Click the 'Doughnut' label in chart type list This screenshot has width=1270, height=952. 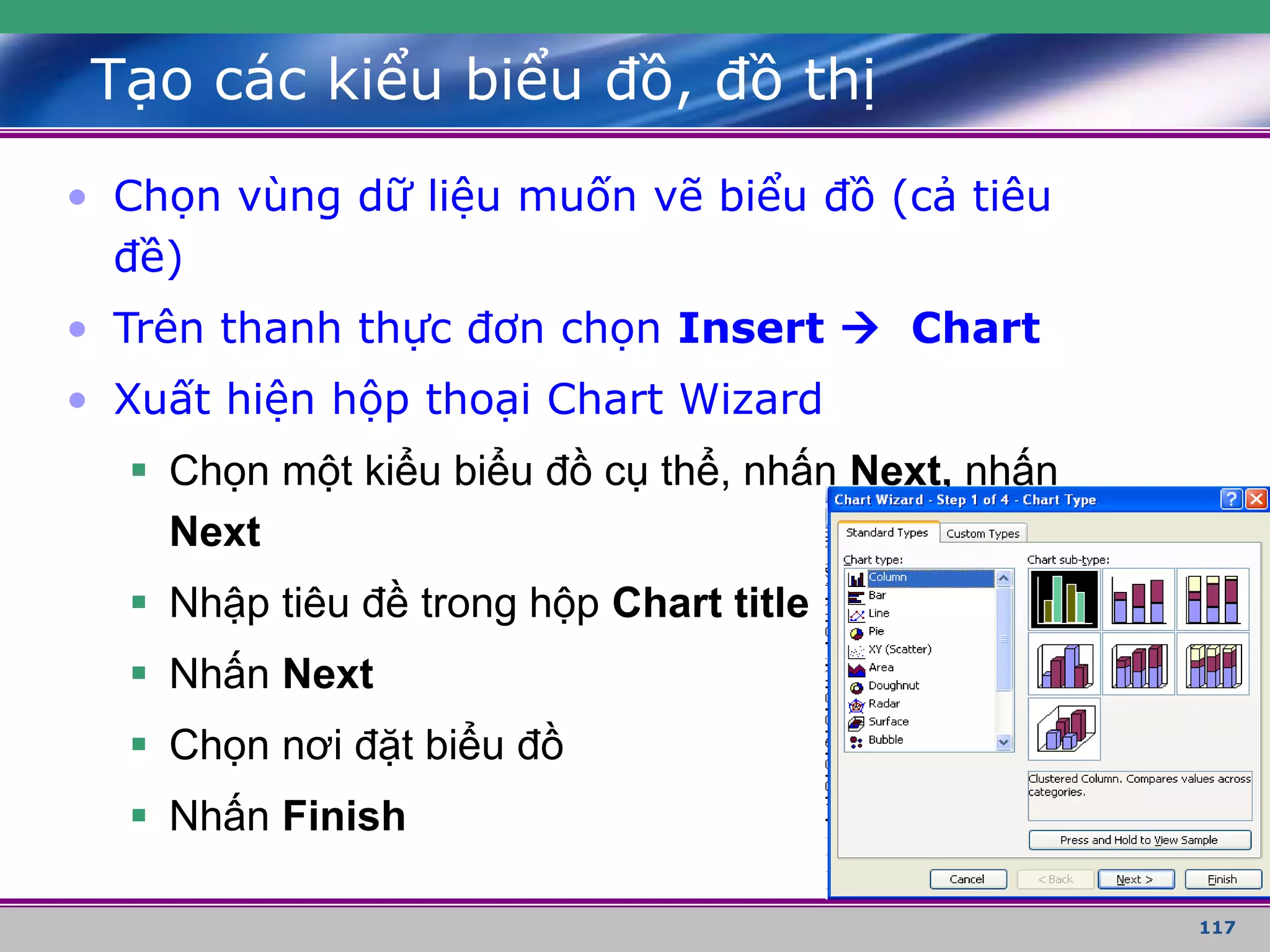tap(894, 685)
